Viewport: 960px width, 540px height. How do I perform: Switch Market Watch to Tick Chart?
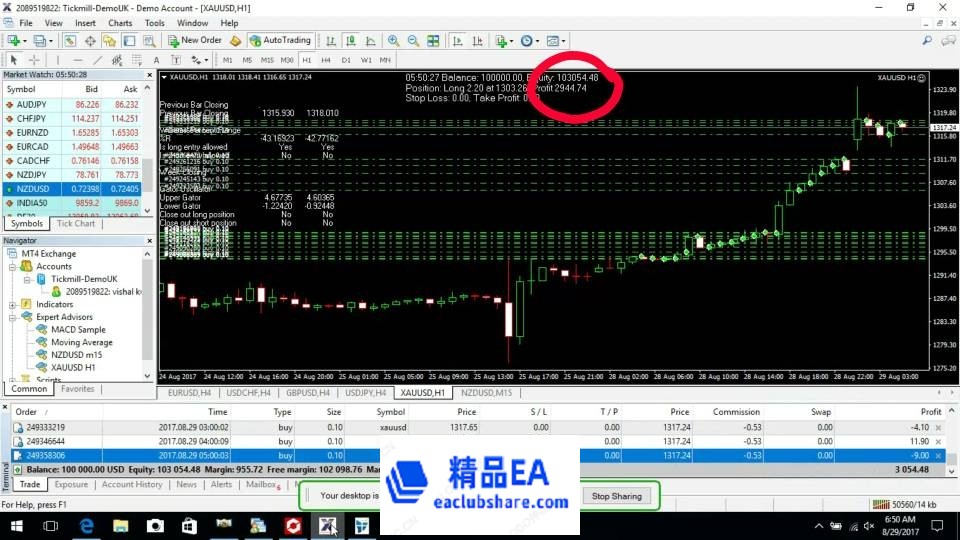[x=76, y=223]
